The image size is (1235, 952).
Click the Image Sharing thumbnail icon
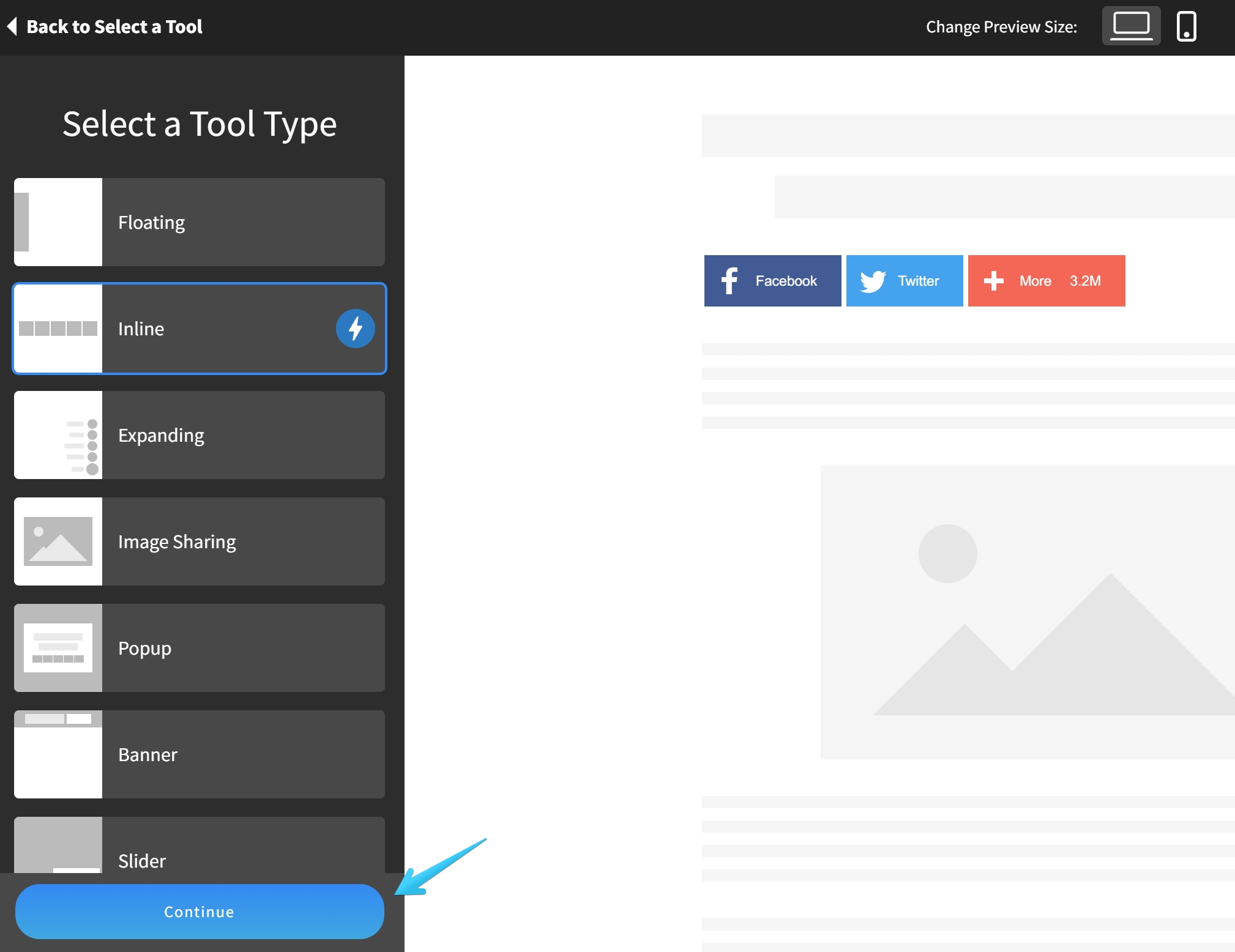click(58, 541)
